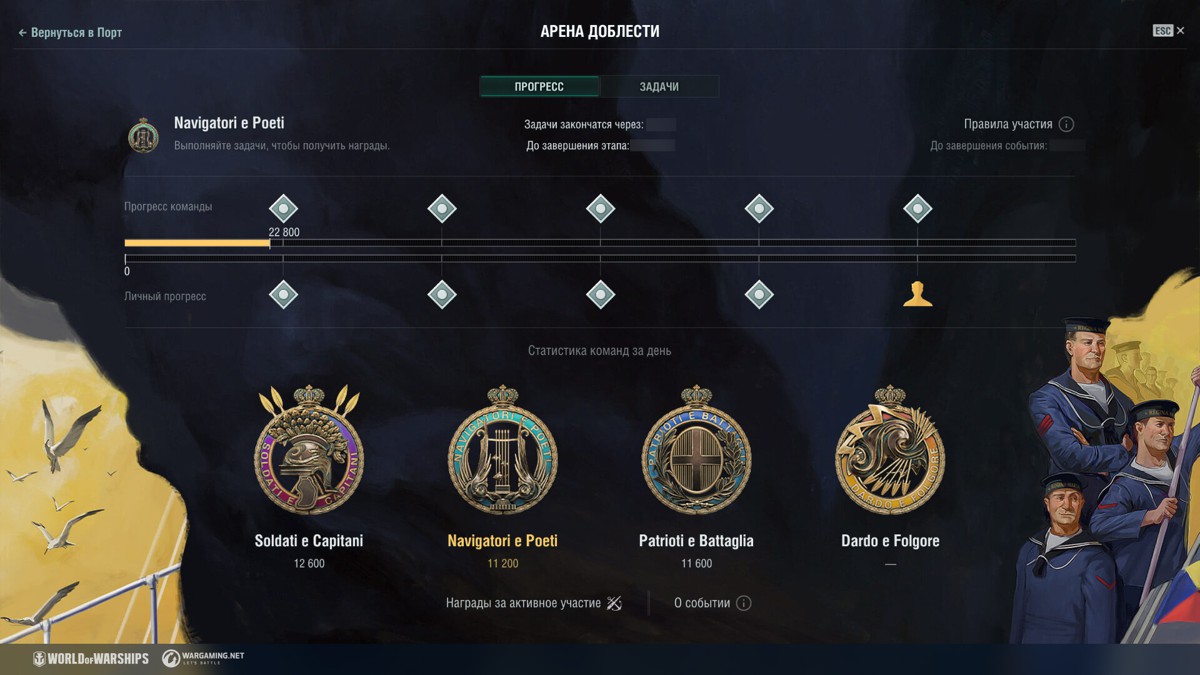Click the Soldati e Capitani team emblem
The image size is (1200, 675).
tap(309, 451)
